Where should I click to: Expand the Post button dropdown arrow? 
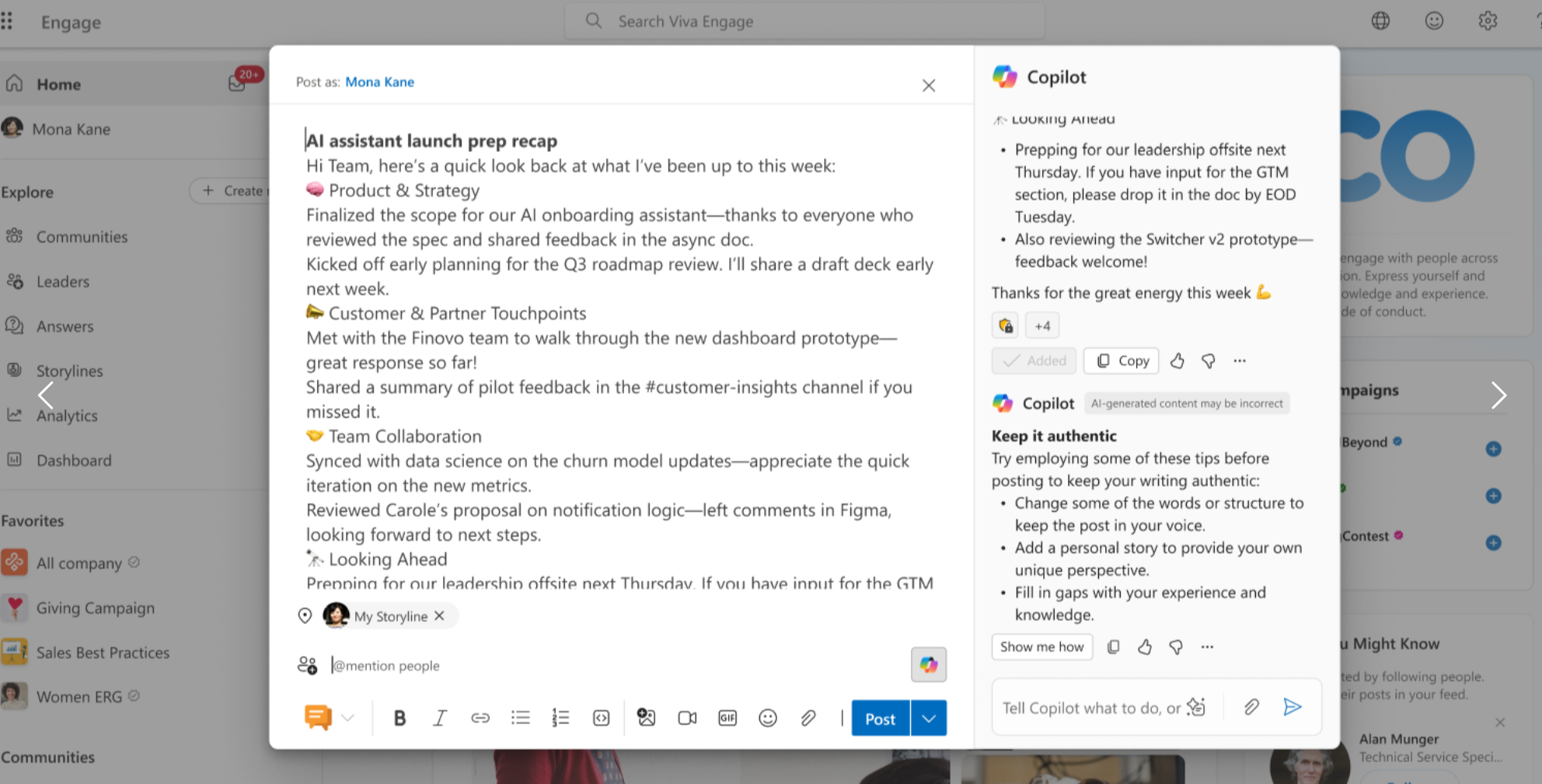[x=927, y=718]
